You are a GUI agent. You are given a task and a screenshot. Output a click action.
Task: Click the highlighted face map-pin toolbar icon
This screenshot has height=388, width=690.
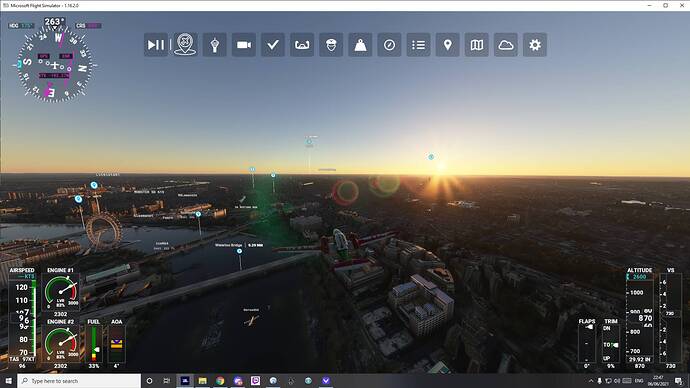click(185, 45)
